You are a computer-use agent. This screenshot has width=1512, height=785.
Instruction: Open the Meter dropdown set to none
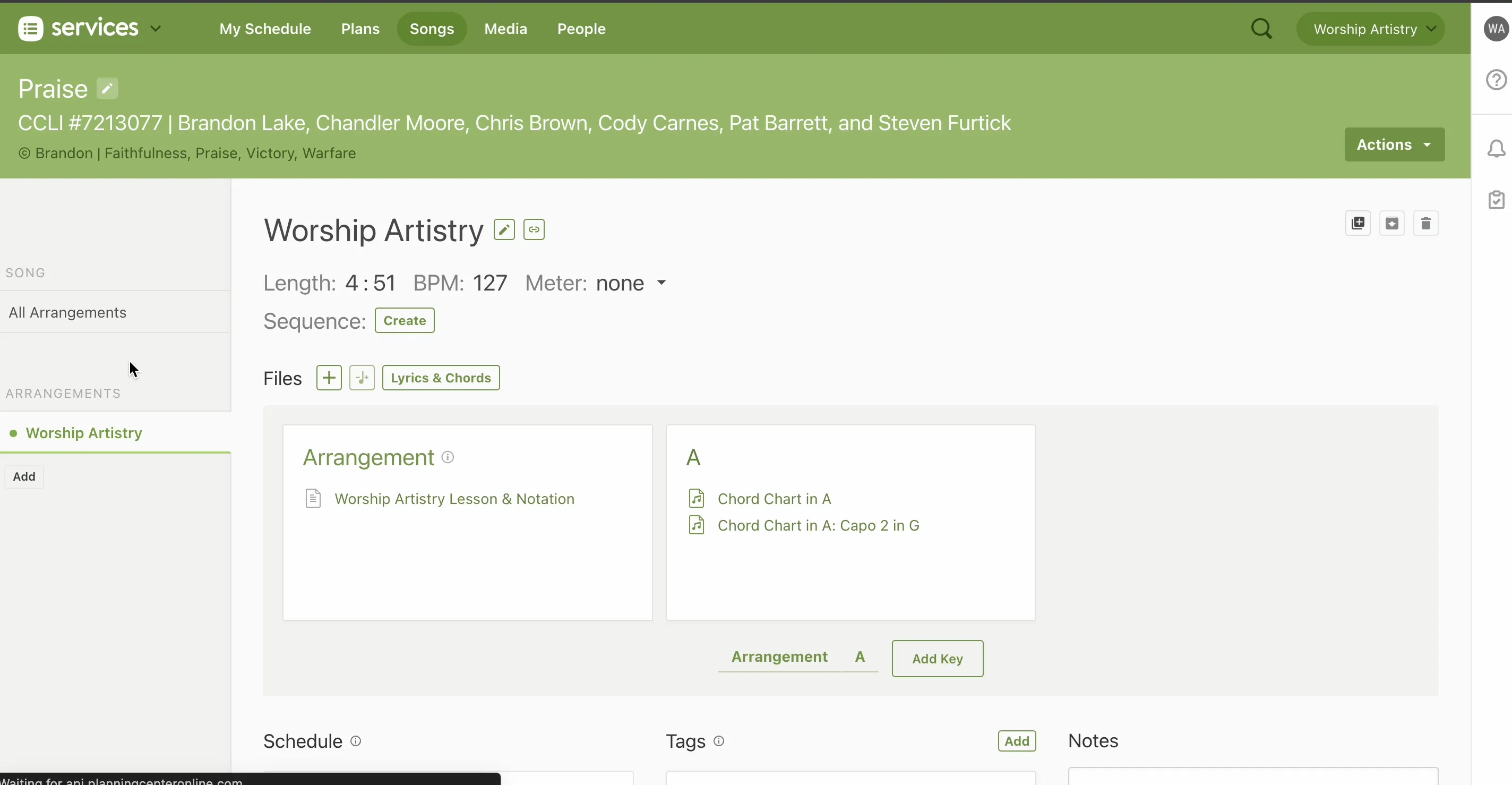(x=632, y=283)
